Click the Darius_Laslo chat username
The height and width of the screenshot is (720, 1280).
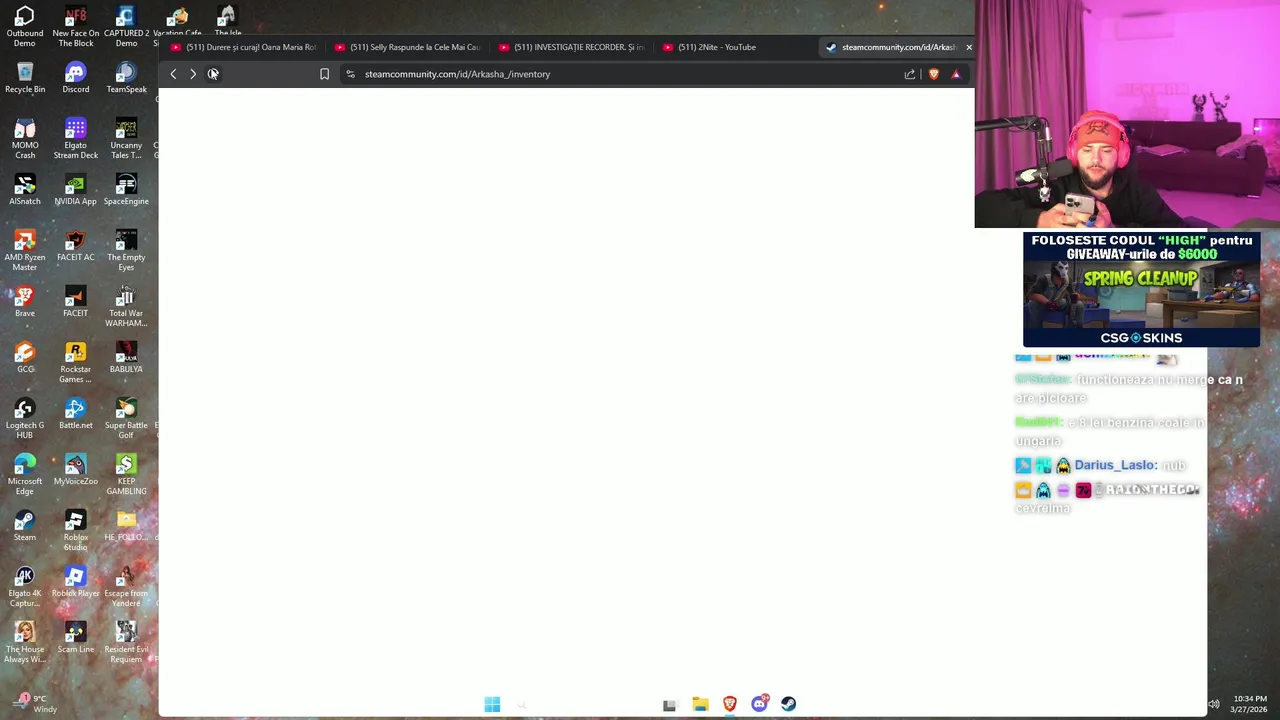1116,465
